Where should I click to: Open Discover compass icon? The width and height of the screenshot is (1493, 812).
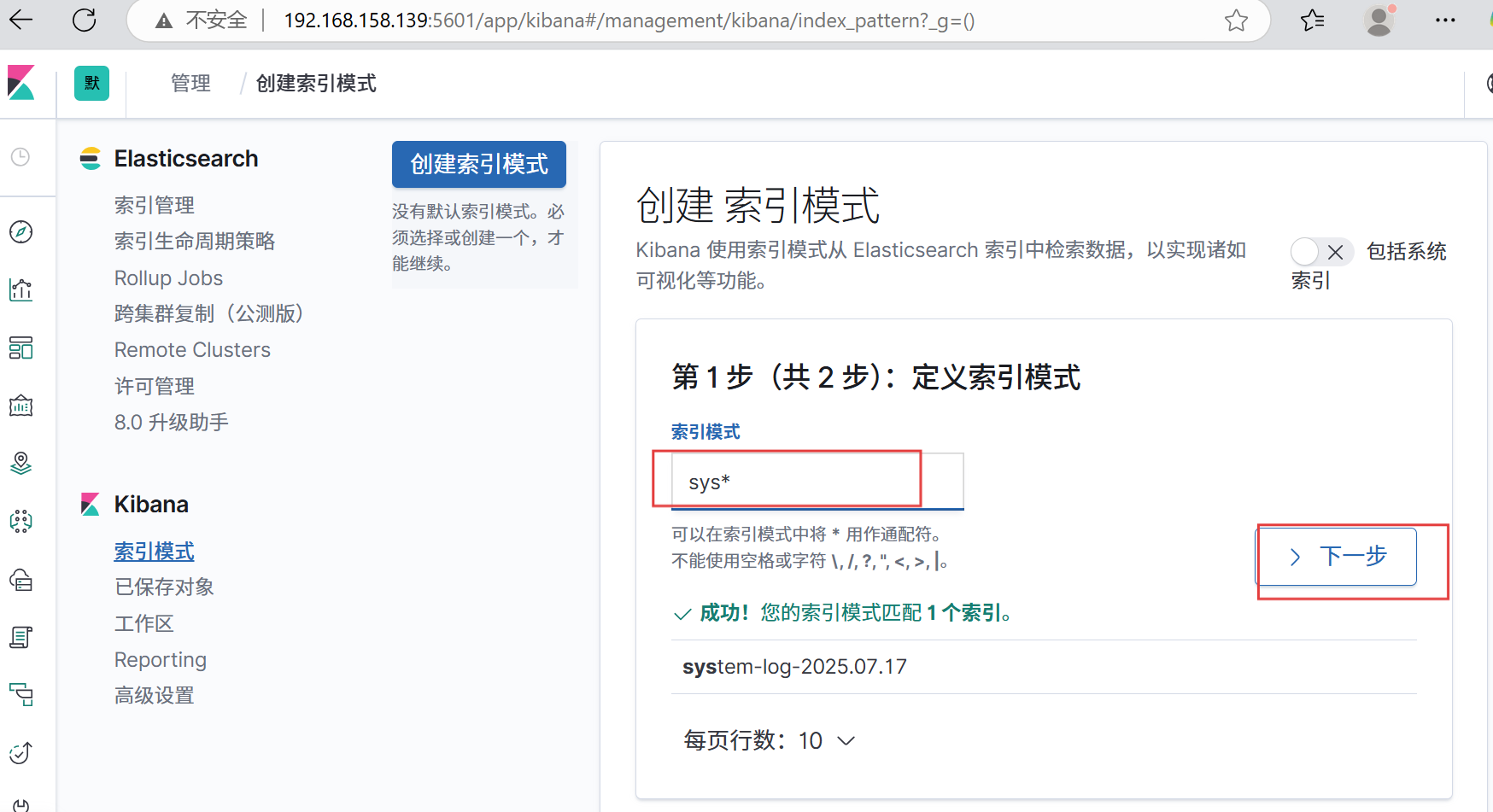20,231
